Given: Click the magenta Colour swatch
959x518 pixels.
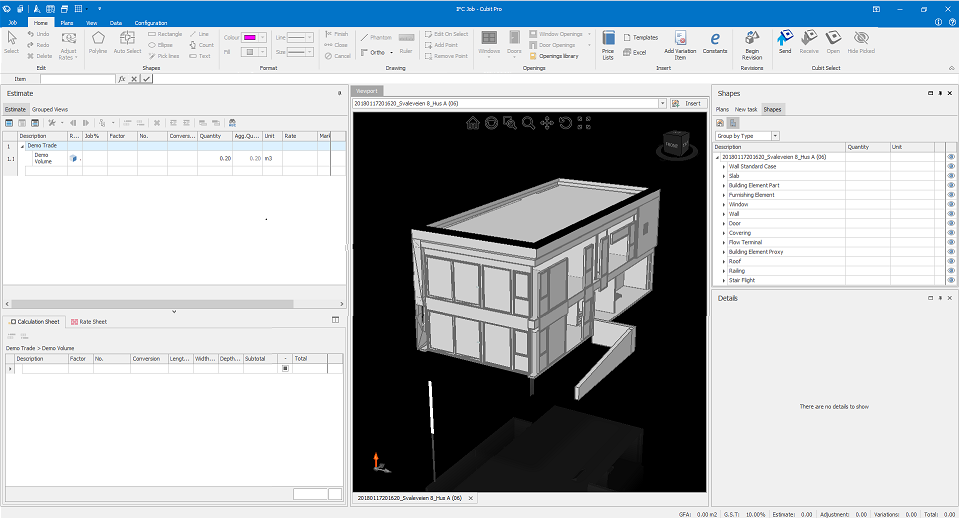Looking at the screenshot, I should point(250,37).
